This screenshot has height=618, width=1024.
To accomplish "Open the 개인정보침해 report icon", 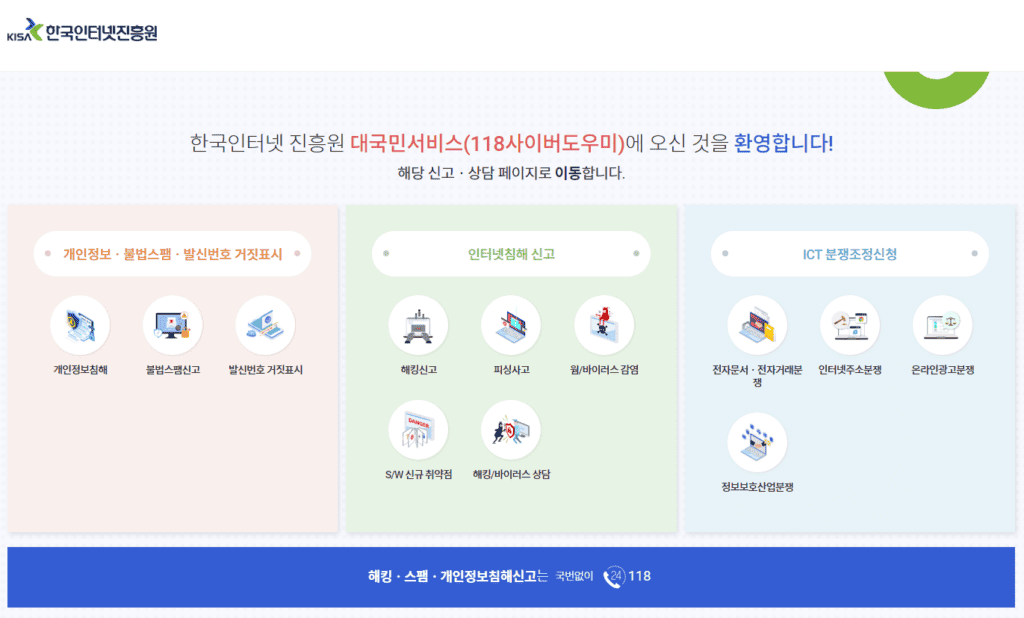I will pos(80,325).
